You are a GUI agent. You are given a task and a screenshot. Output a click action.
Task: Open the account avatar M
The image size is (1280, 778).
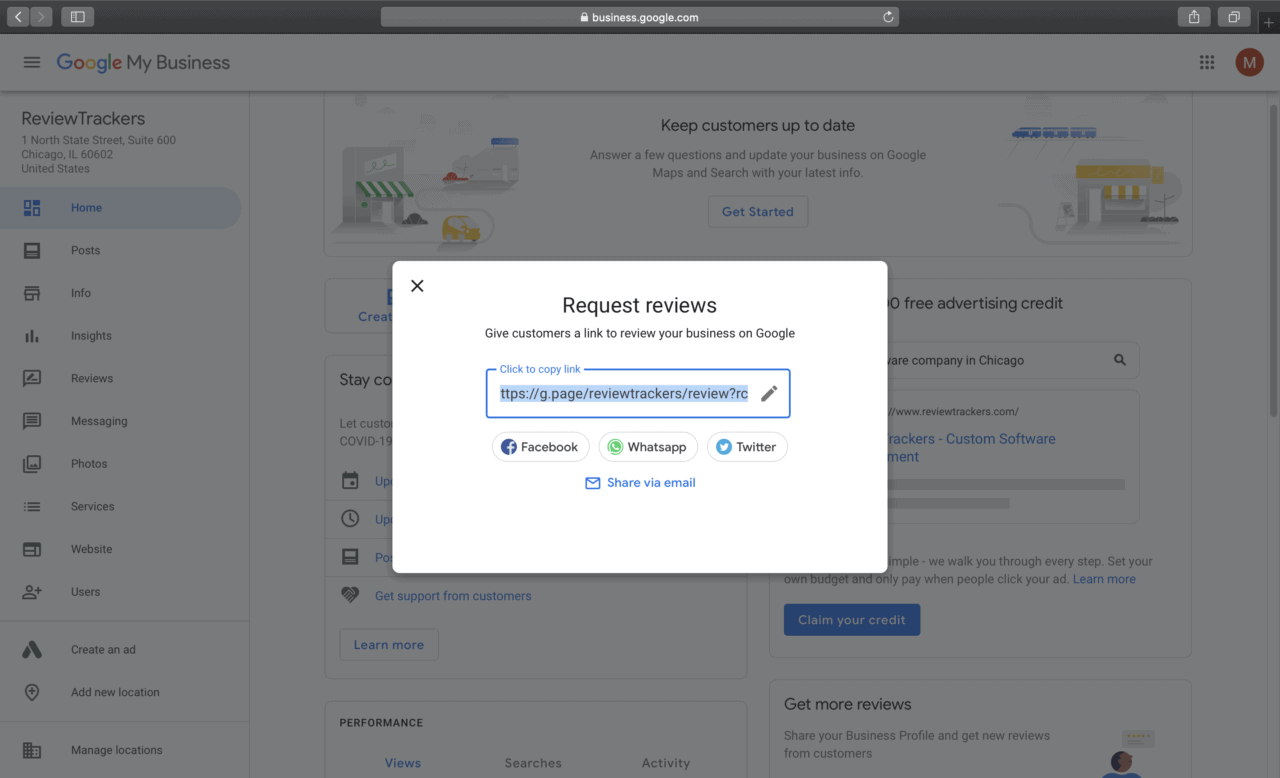1249,62
